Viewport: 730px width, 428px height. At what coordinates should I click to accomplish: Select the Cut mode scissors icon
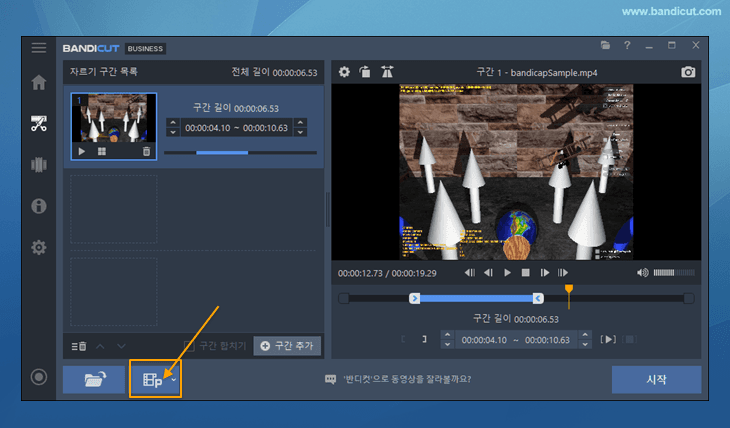click(39, 123)
